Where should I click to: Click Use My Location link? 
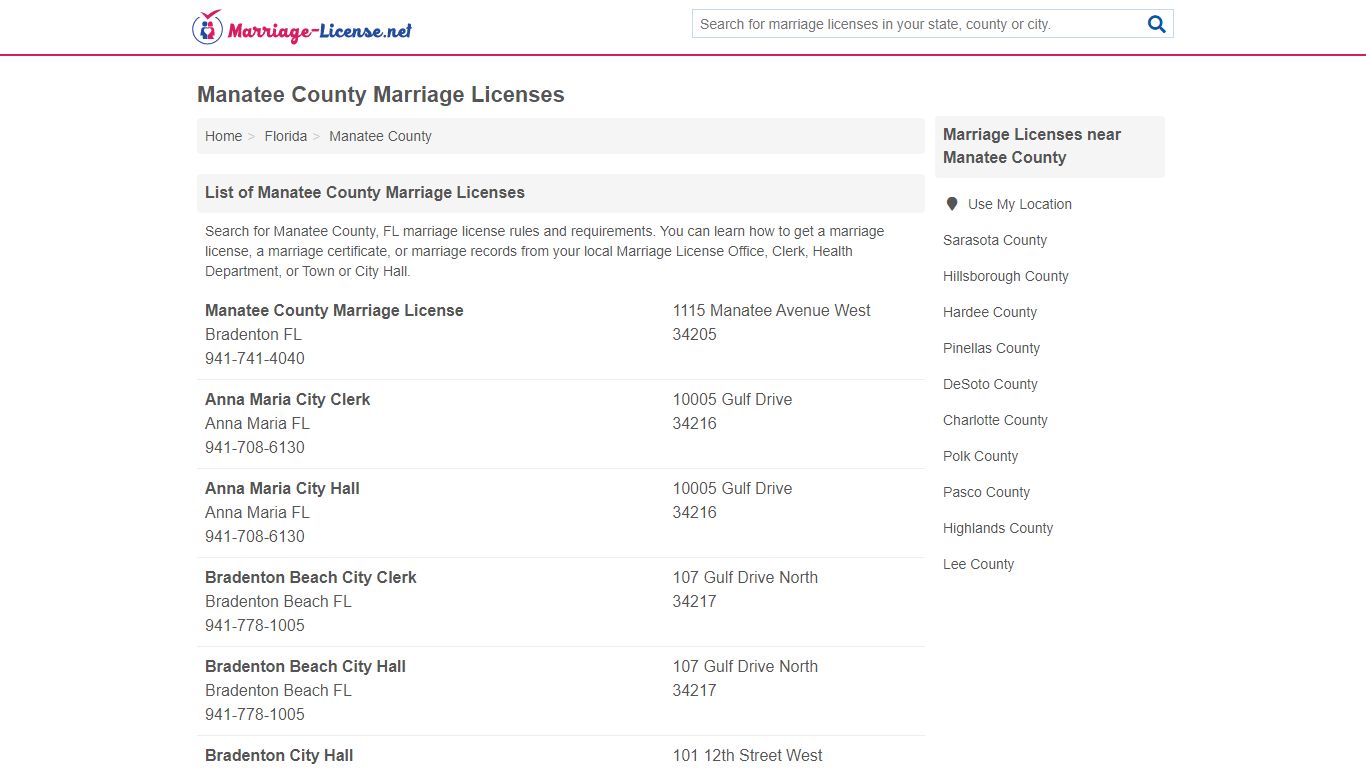tap(1020, 204)
